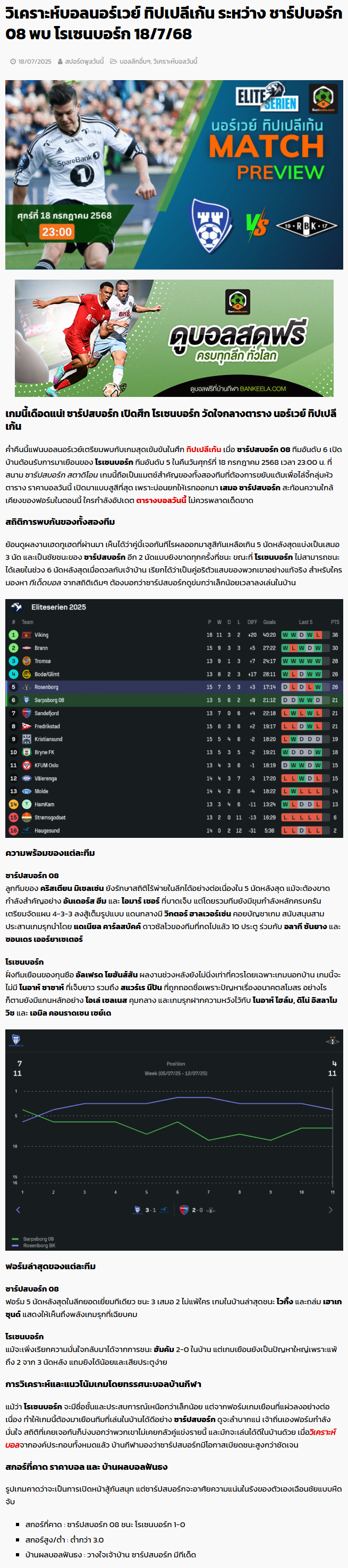Viewport: 348px width, 1568px height.
Task: Click the Sarpsborg 08 crest above the position chart
Action: pos(16,1039)
